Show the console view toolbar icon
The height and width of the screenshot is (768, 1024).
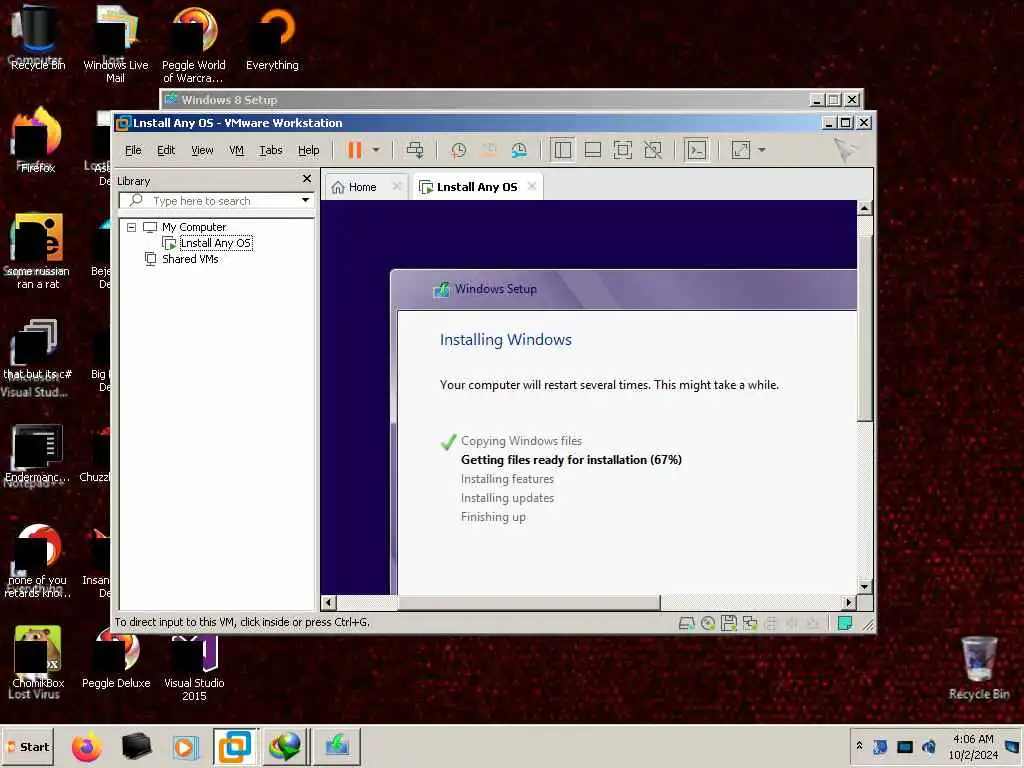pos(696,150)
